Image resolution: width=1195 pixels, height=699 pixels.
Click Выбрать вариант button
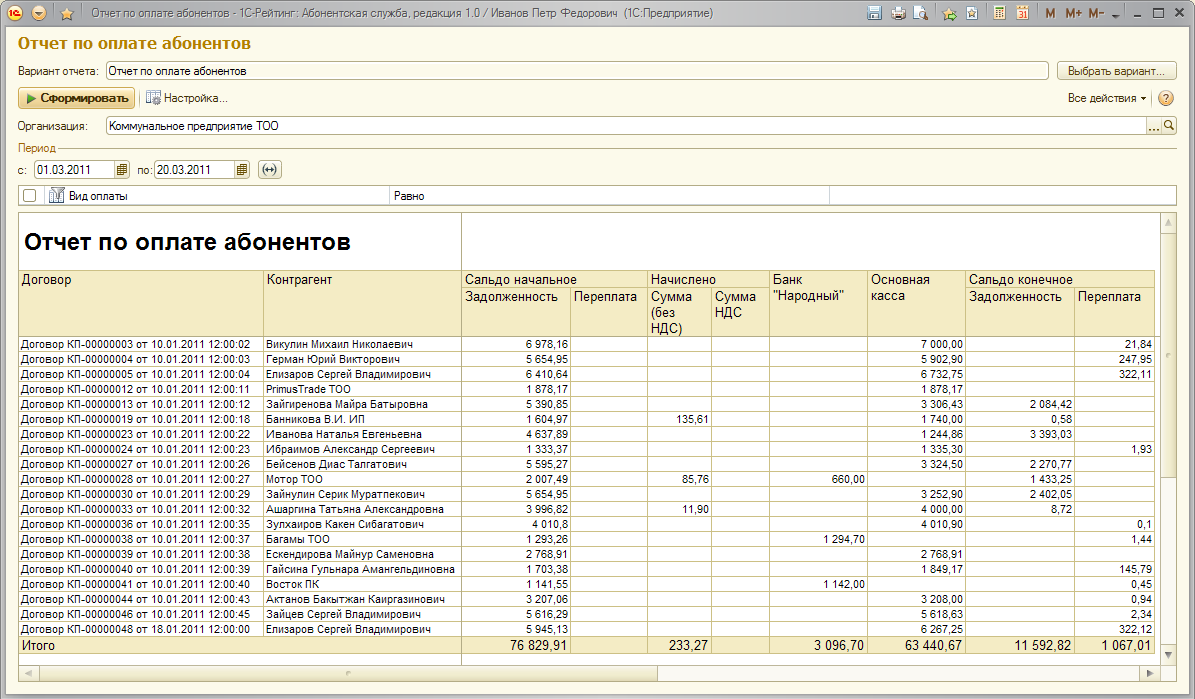pyautogui.click(x=1116, y=71)
